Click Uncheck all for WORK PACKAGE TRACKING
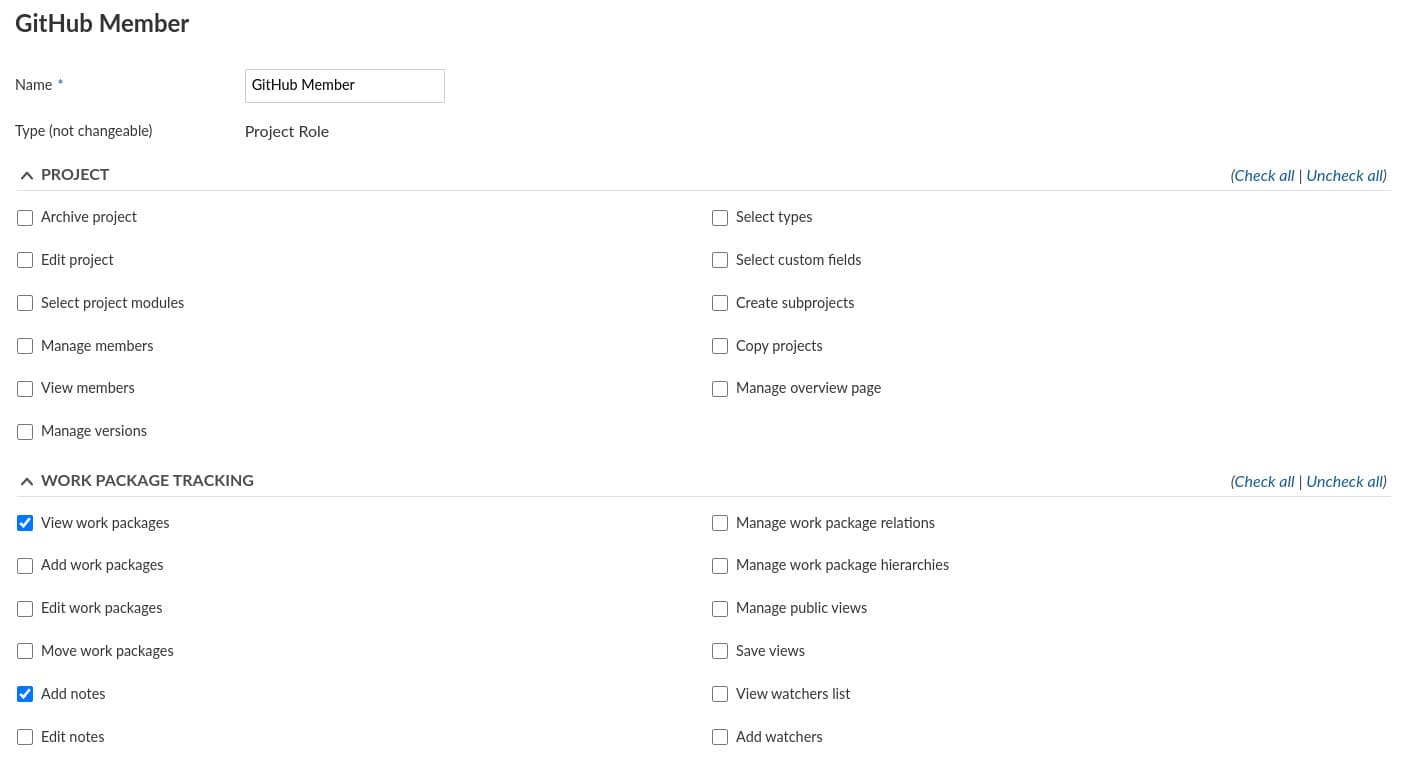Viewport: 1422px width, 760px height. tap(1345, 481)
